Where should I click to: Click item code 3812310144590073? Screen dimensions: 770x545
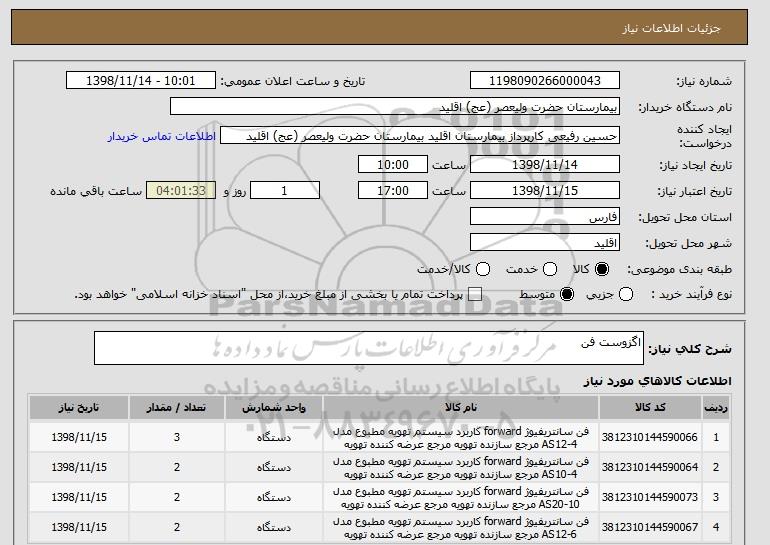(650, 497)
